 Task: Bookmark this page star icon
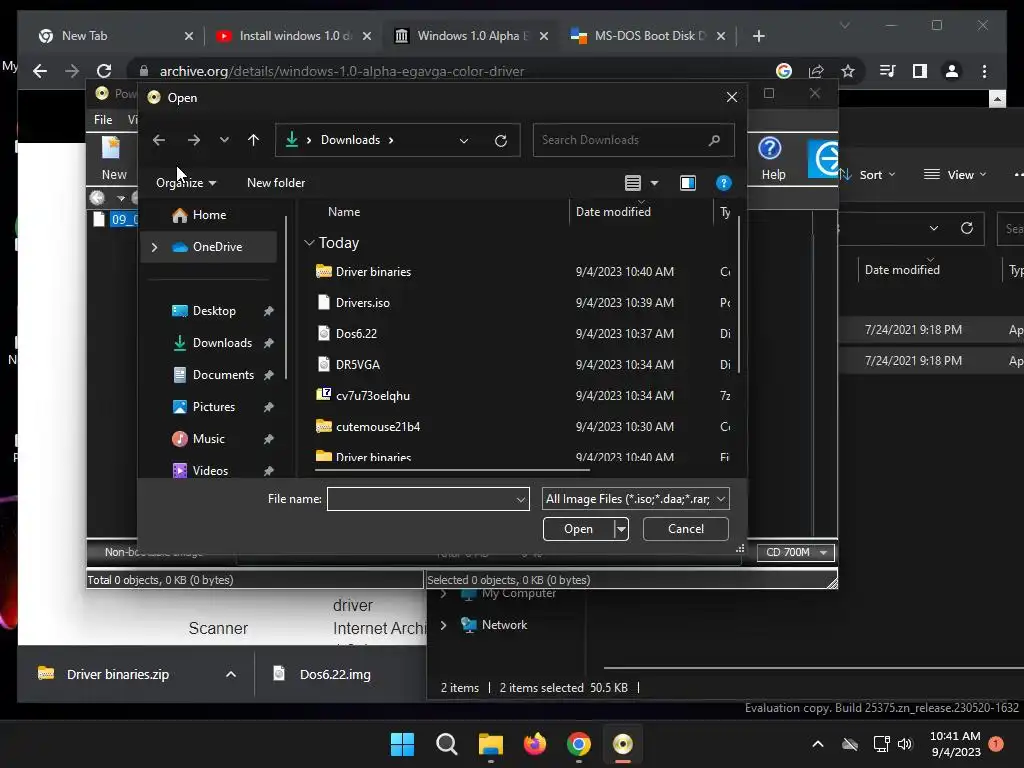point(848,71)
